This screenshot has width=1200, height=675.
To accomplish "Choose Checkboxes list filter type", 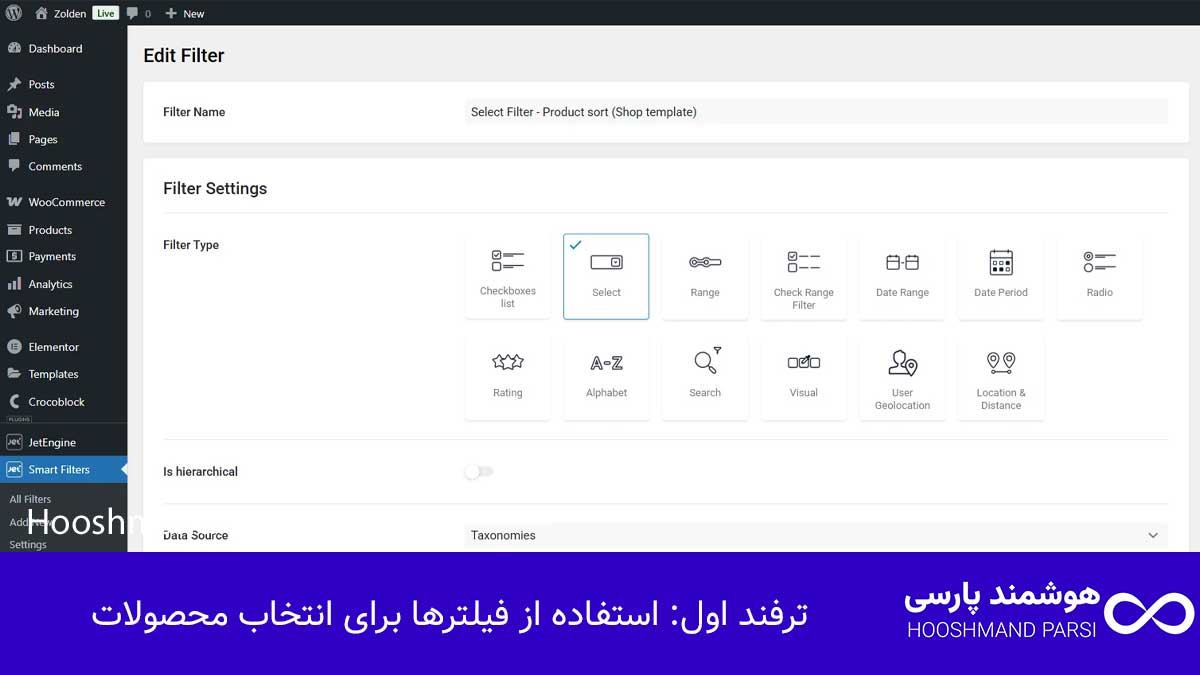I will (507, 276).
